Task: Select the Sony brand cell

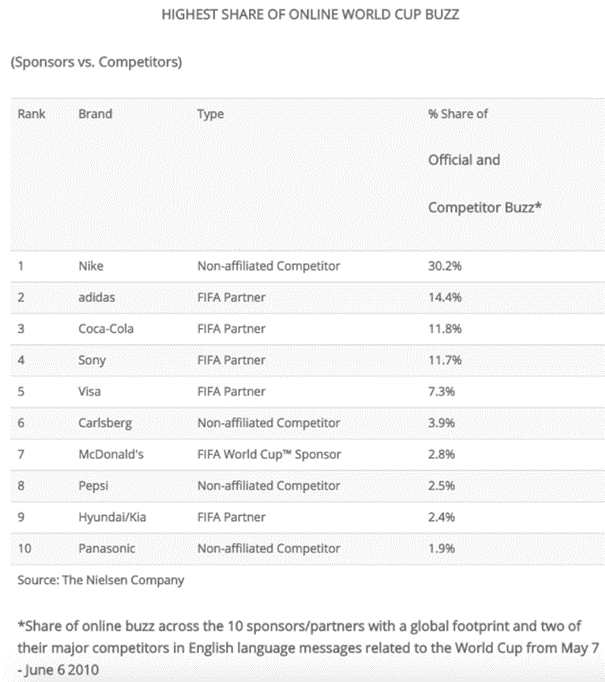Action: [92, 360]
